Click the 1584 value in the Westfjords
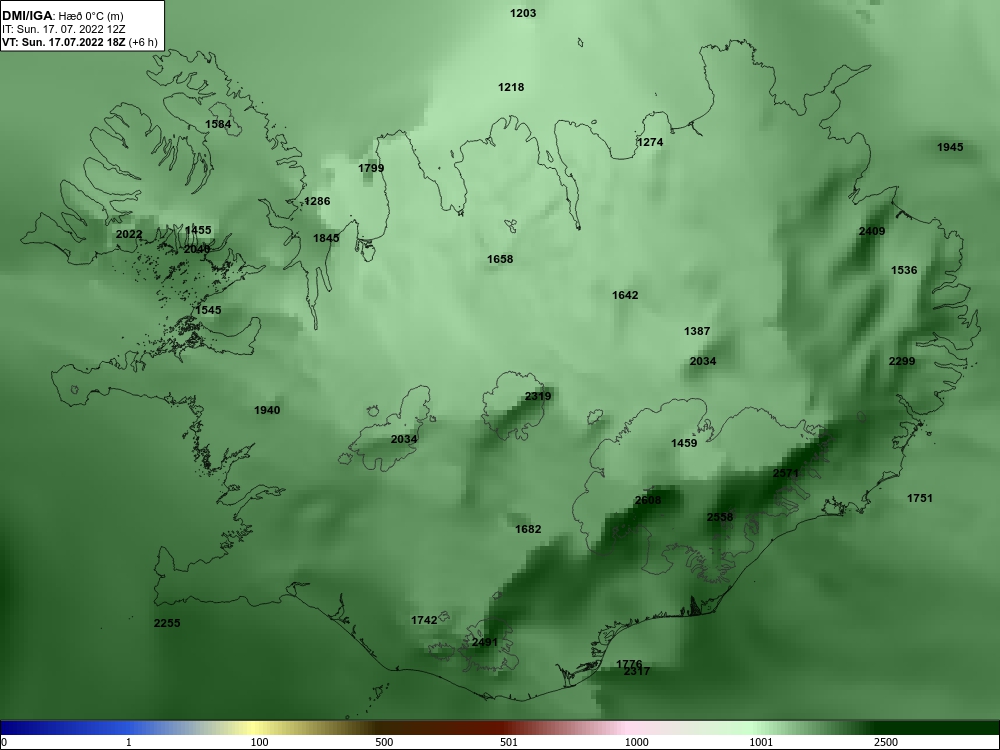Viewport: 1000px width, 750px height. pos(218,124)
